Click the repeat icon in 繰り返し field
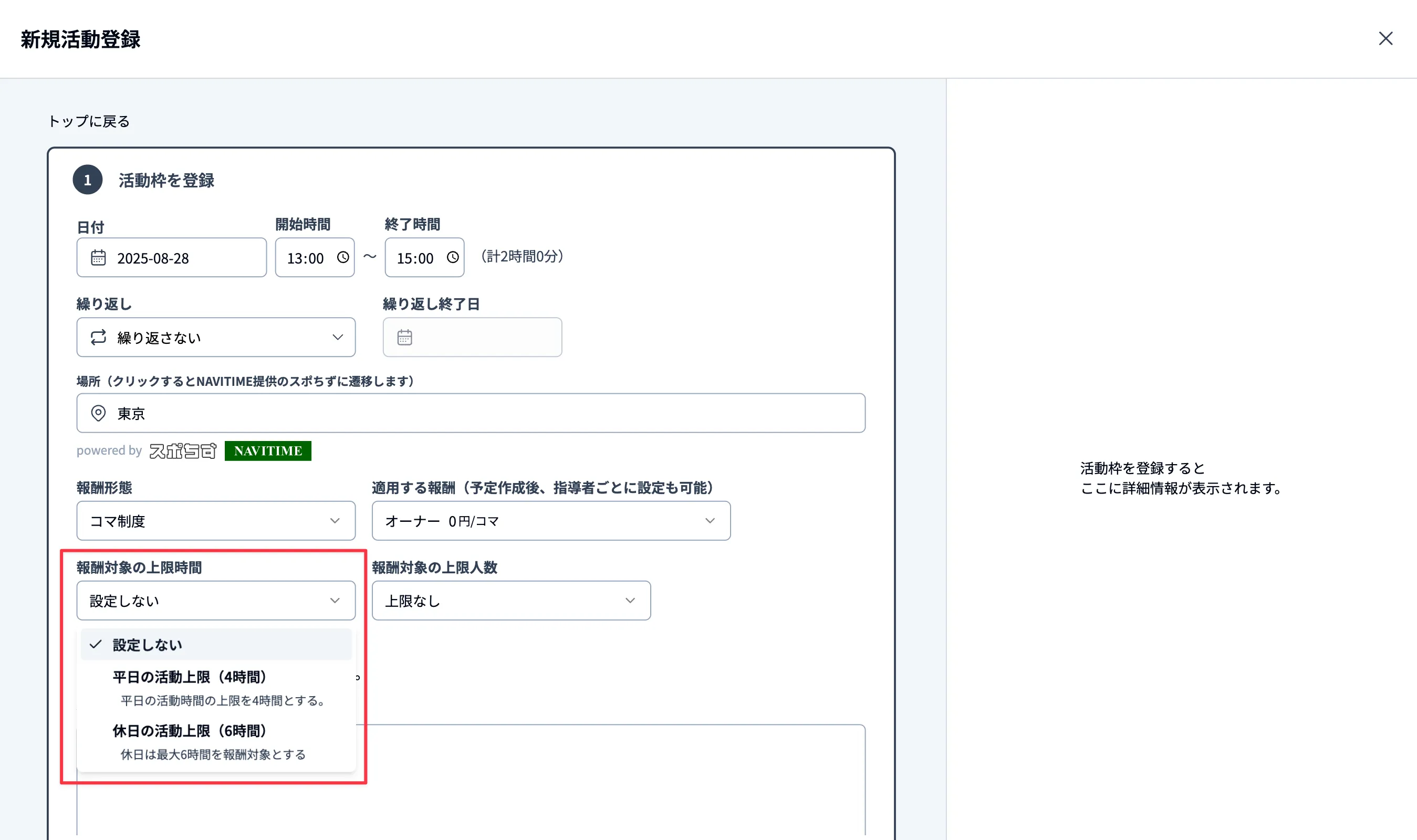The width and height of the screenshot is (1417, 840). [x=98, y=338]
